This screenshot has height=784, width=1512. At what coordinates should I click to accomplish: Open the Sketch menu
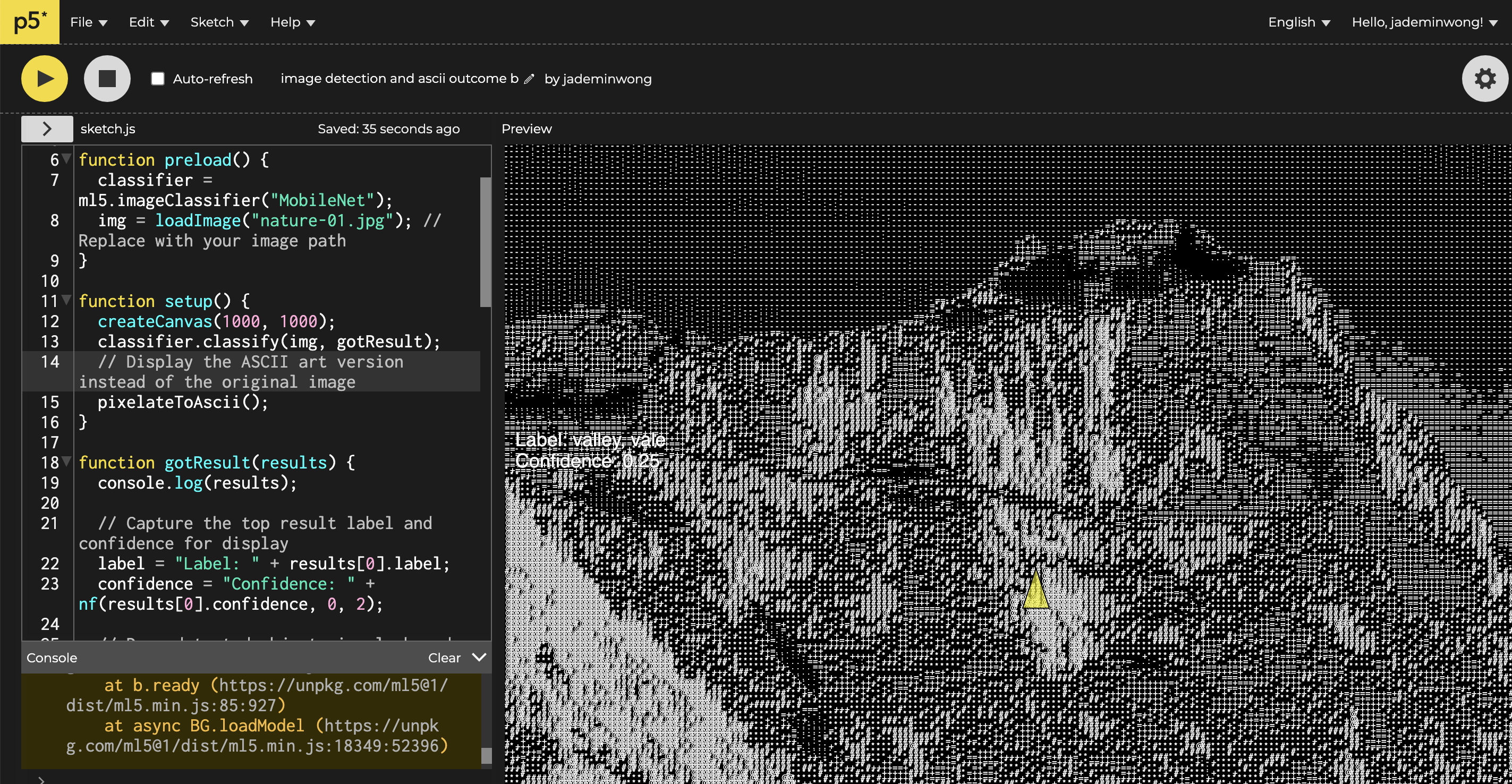219,22
